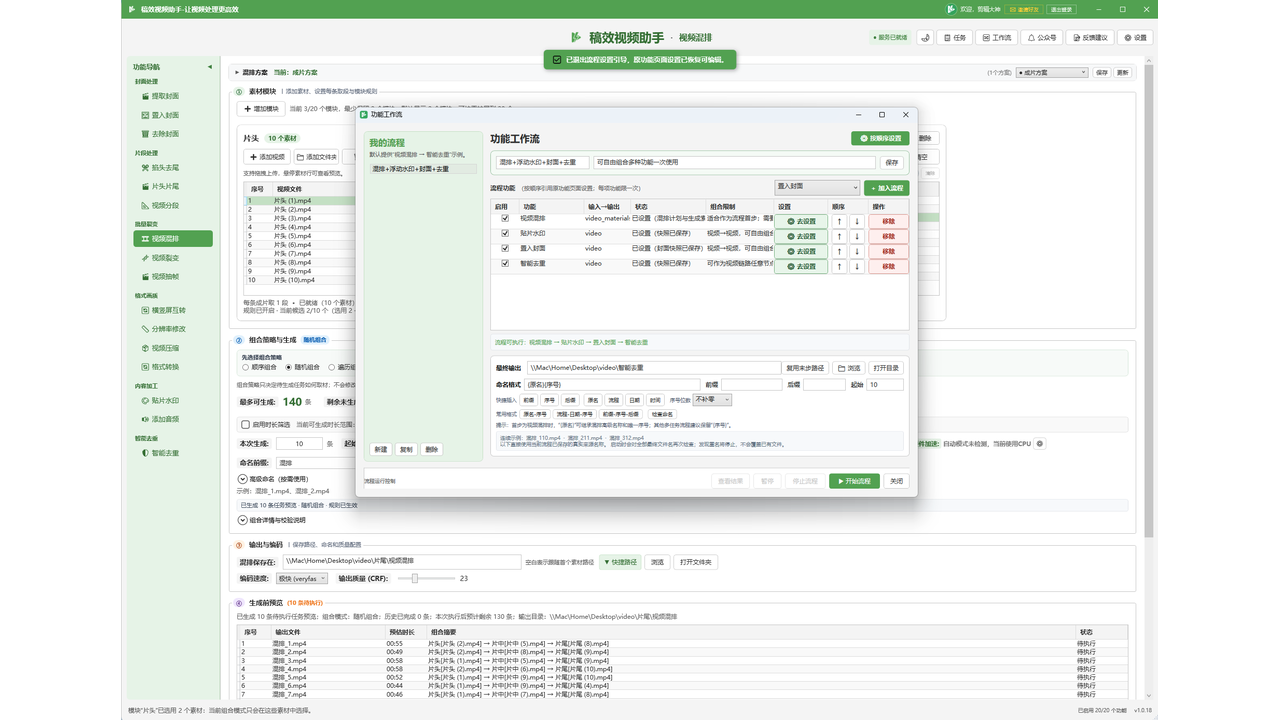Click 浏览 folder icon beside the 最终输出 path
The image size is (1280, 720).
pos(849,368)
